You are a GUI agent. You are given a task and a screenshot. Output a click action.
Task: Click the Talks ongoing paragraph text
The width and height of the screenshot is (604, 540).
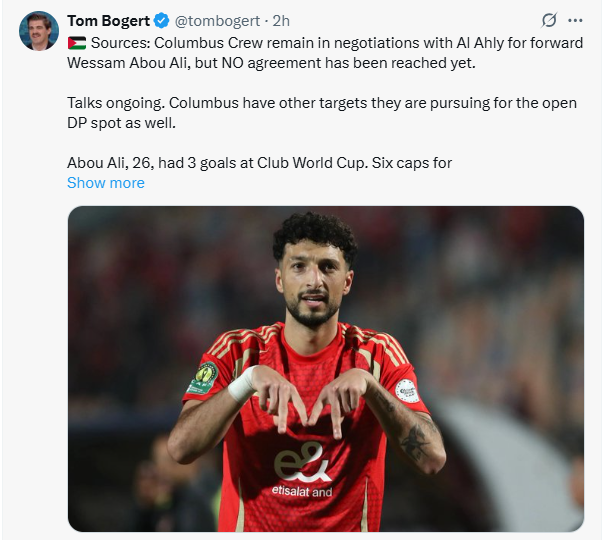point(322,113)
